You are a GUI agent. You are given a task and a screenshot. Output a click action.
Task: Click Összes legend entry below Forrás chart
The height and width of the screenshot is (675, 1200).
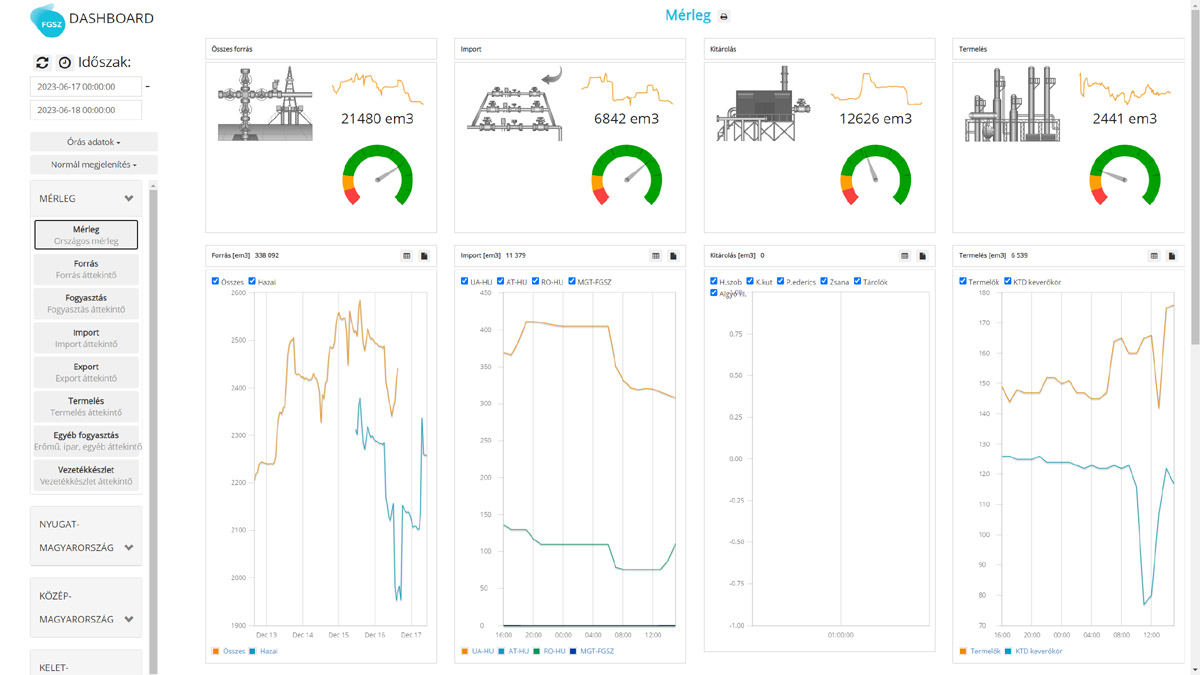coord(229,651)
